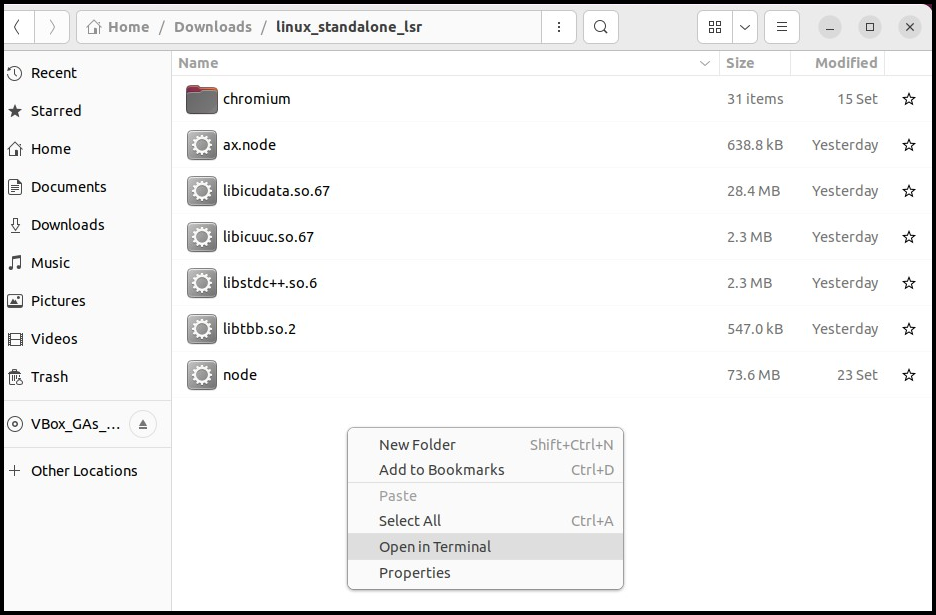Screen dimensions: 936x615
Task: Navigate to Downloads in path bar
Action: pos(212,27)
